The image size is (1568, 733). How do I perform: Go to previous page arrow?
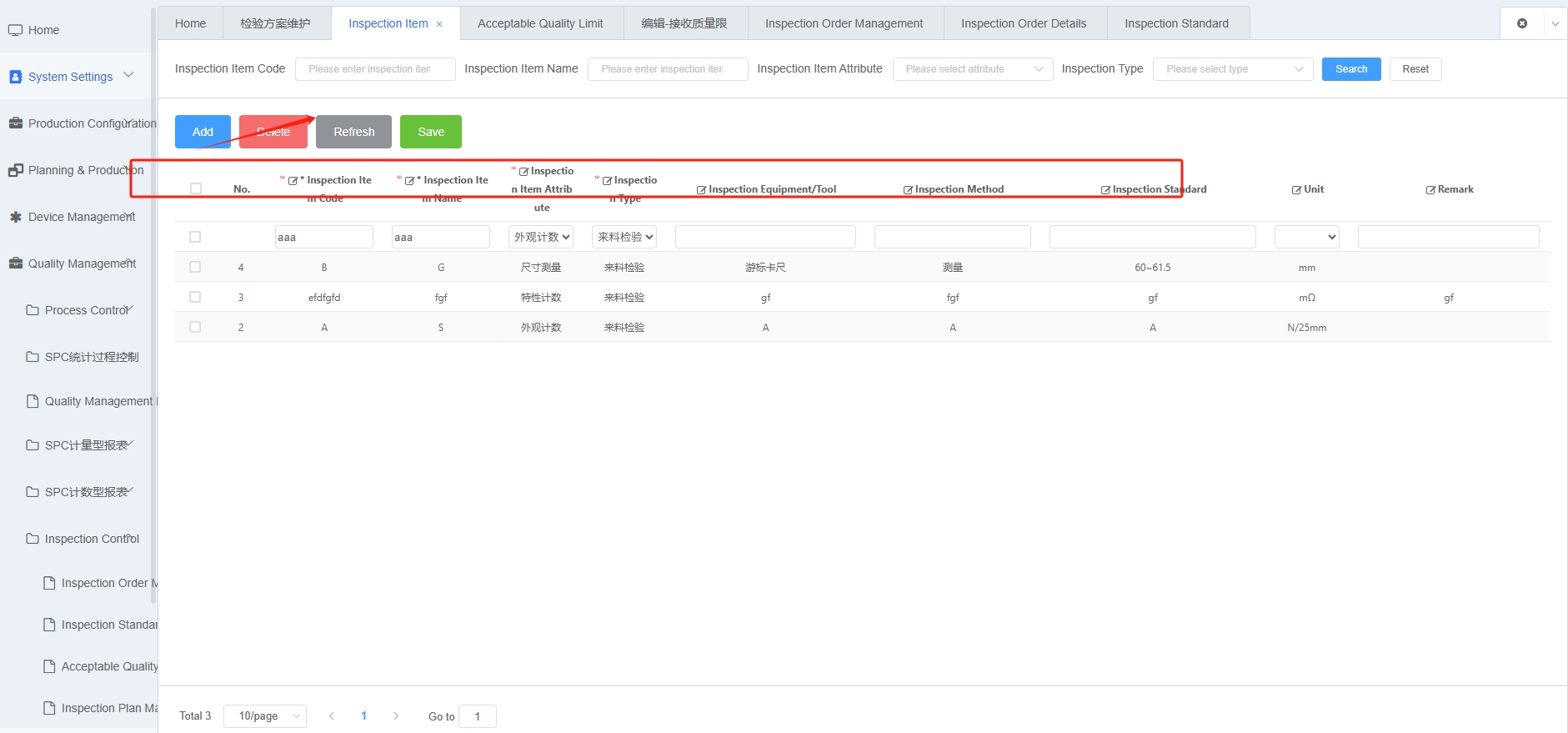pos(332,715)
